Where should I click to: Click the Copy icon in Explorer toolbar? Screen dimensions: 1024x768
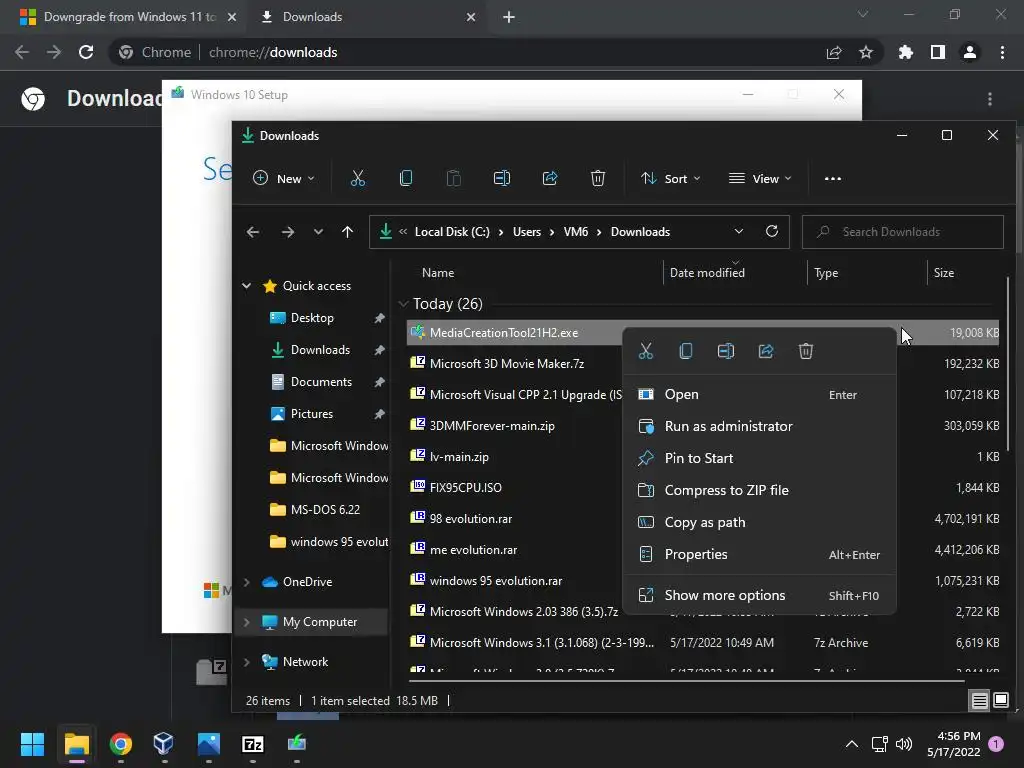pyautogui.click(x=406, y=178)
